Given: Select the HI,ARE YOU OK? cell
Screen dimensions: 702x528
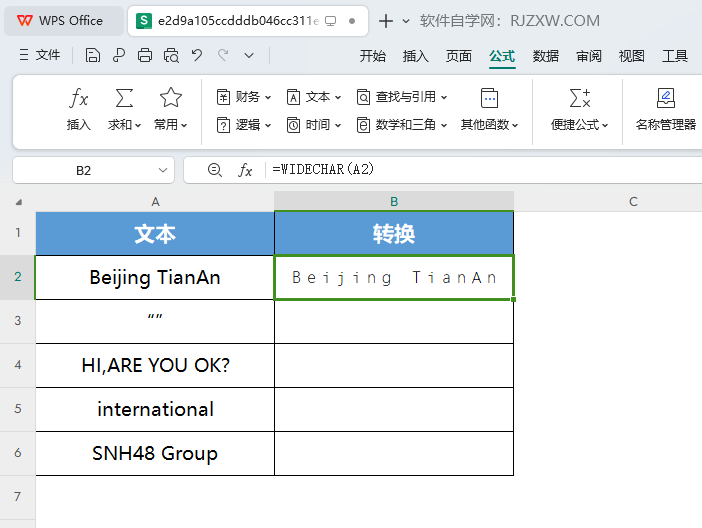Looking at the screenshot, I should point(155,365).
